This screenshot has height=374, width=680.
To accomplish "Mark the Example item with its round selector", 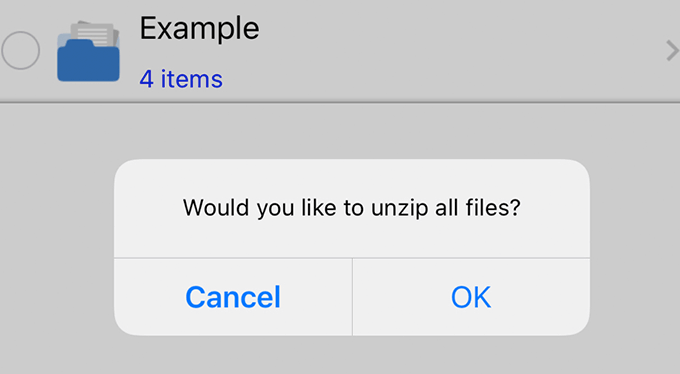I will coord(21,50).
